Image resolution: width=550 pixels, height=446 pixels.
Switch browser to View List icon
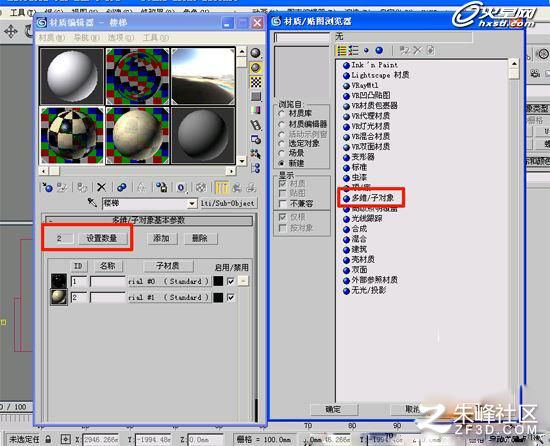coord(342,50)
